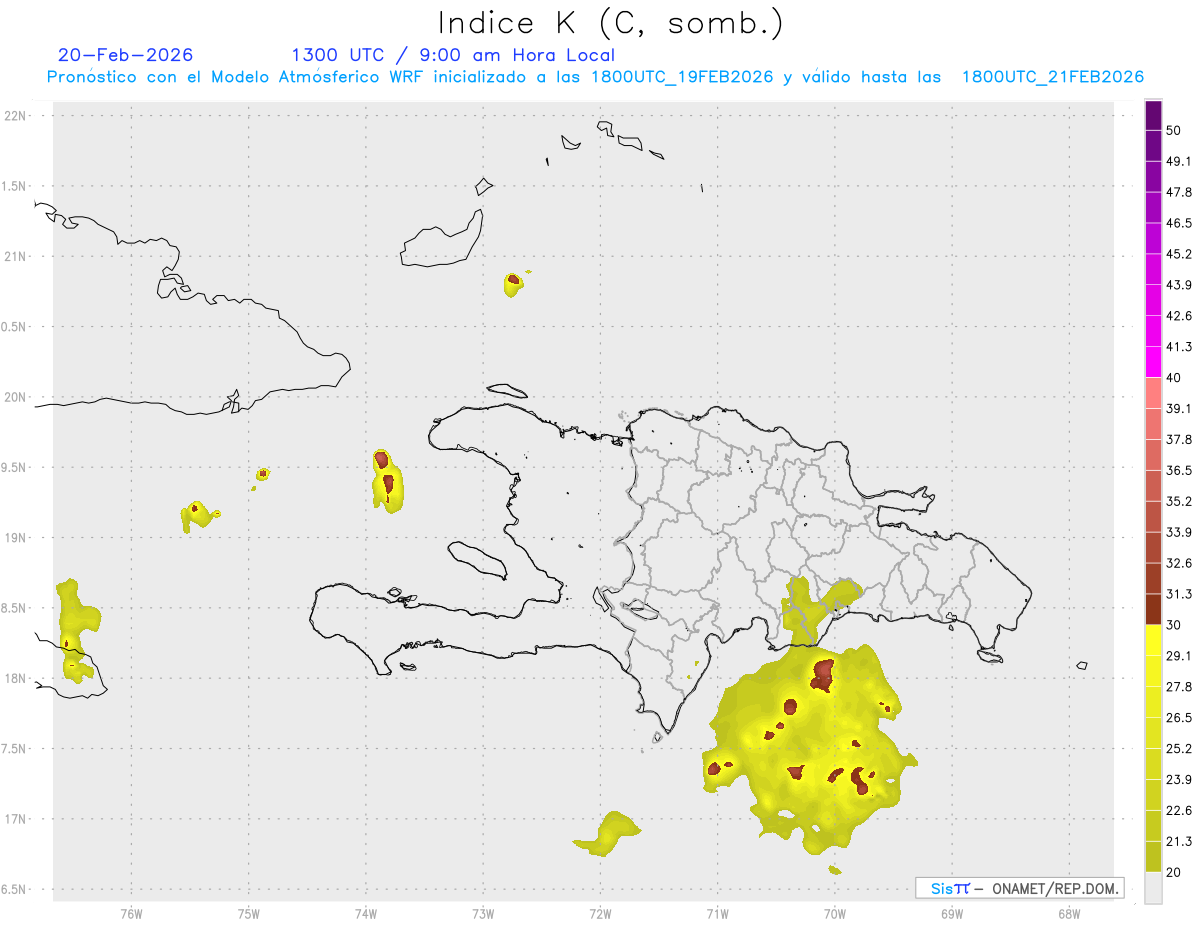
Task: Click the colorbar value '46.5'
Action: pos(1179,223)
